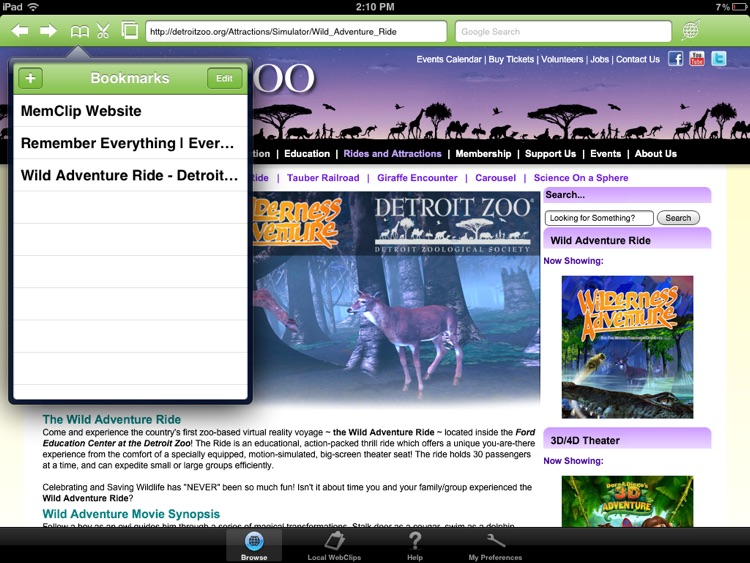750x563 pixels.
Task: Tap the forward arrow in browser toolbar
Action: pos(48,32)
